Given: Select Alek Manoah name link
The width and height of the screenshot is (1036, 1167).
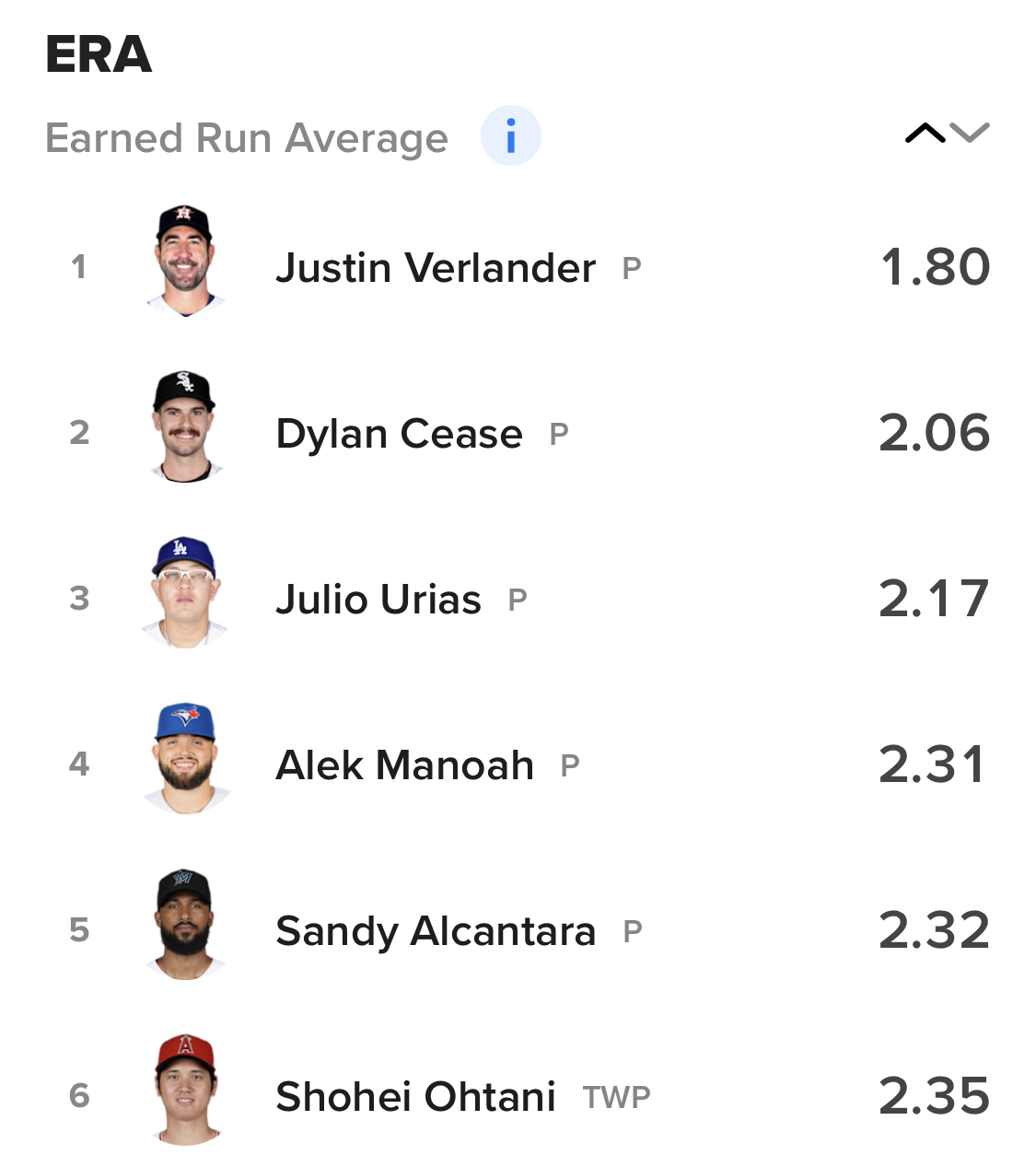Looking at the screenshot, I should click(x=404, y=765).
